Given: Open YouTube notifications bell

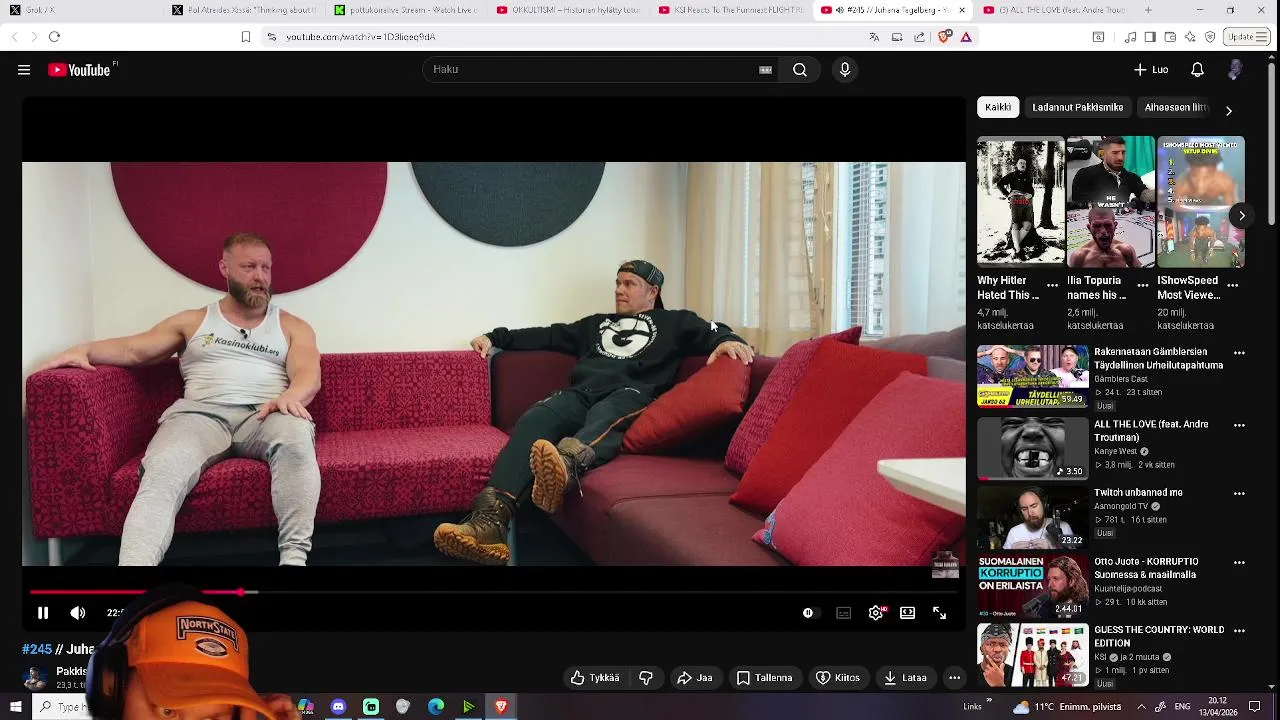Looking at the screenshot, I should point(1197,70).
